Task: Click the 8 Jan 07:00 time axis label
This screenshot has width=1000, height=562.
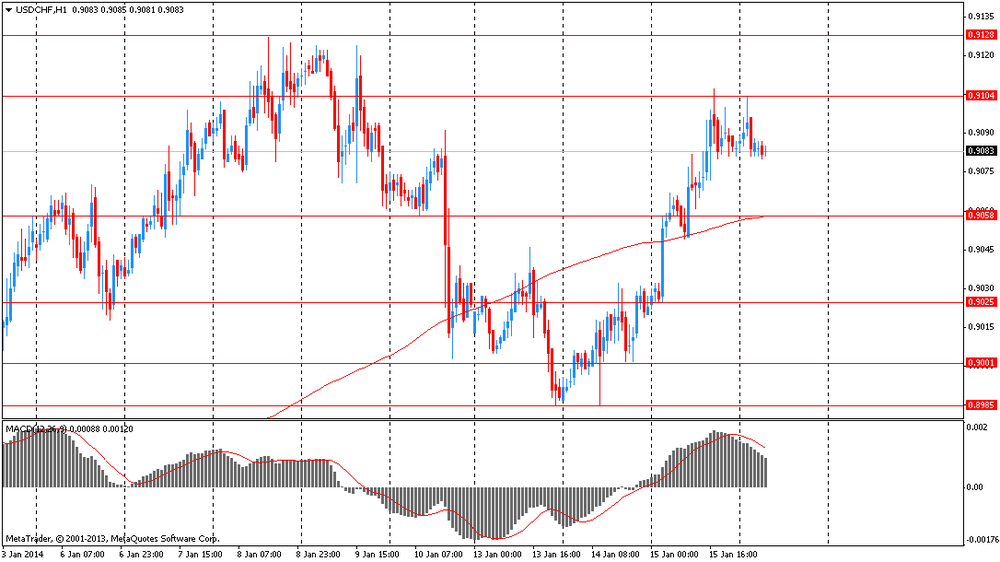Action: click(261, 553)
